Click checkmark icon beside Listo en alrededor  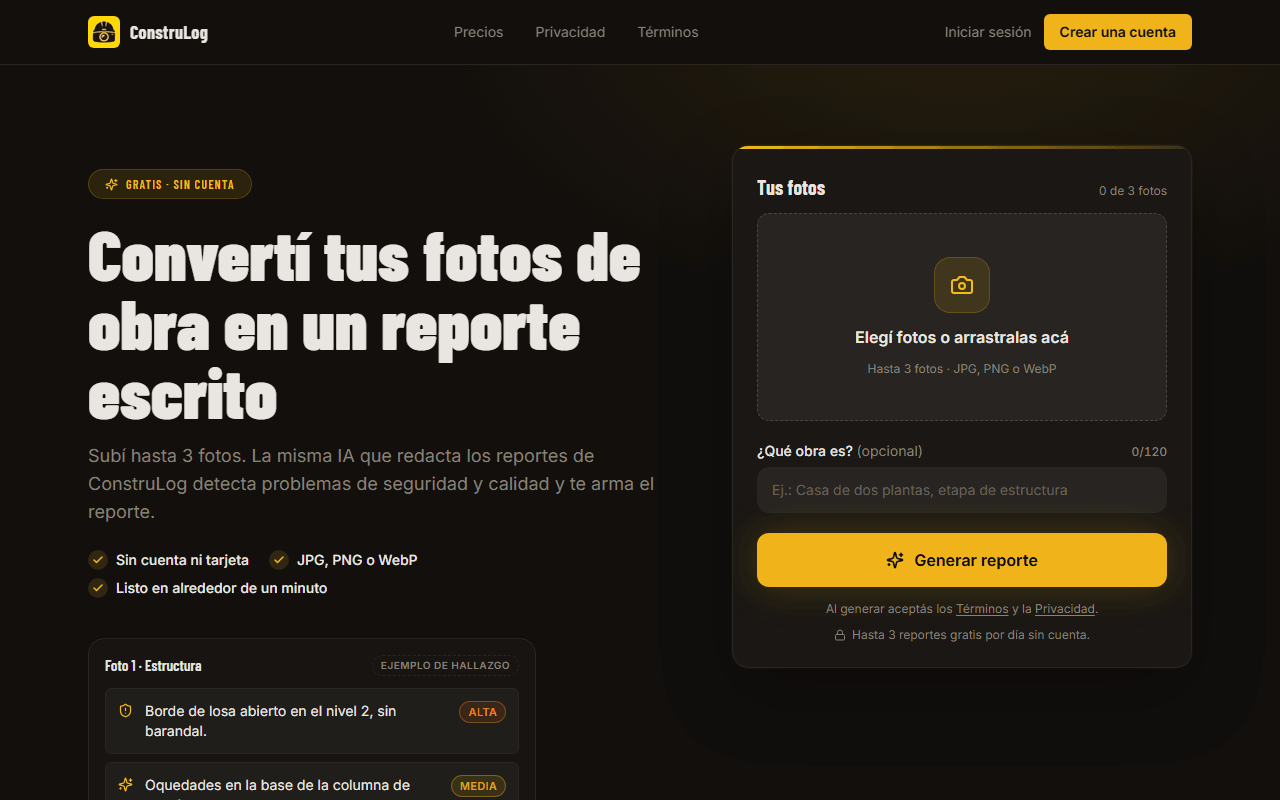pyautogui.click(x=98, y=588)
